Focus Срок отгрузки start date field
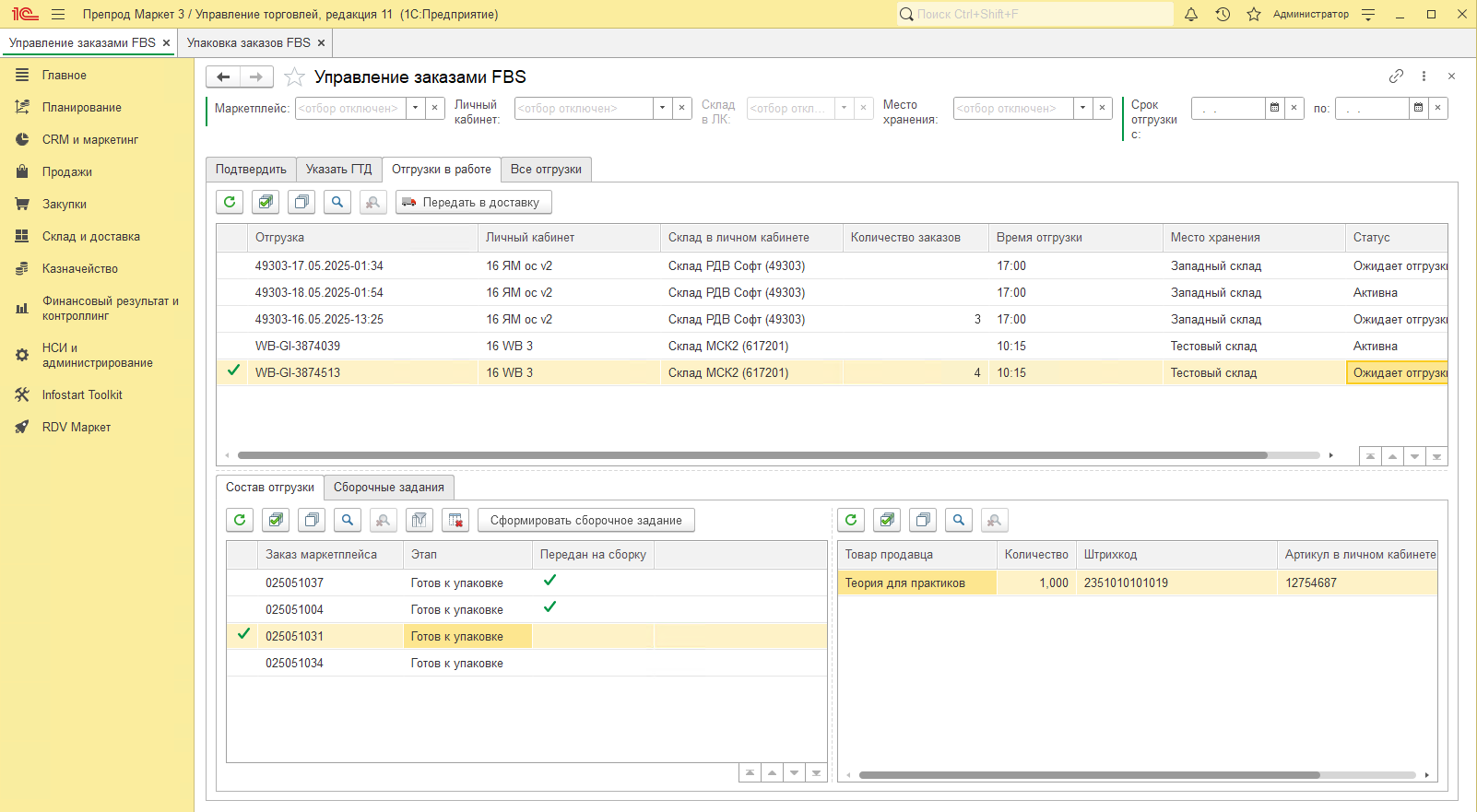This screenshot has width=1477, height=812. tap(1228, 108)
